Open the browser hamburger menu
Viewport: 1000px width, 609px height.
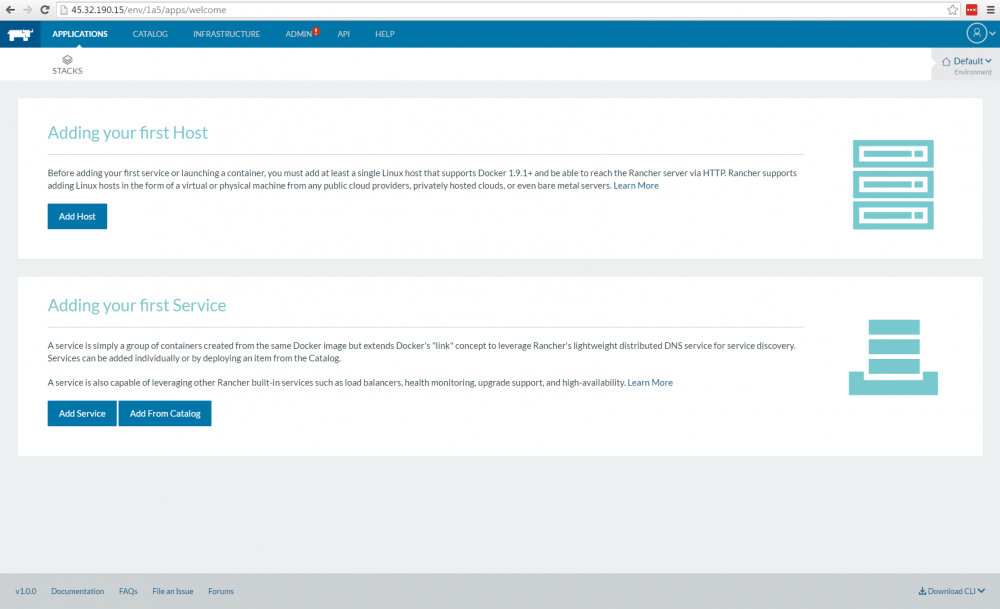(990, 10)
